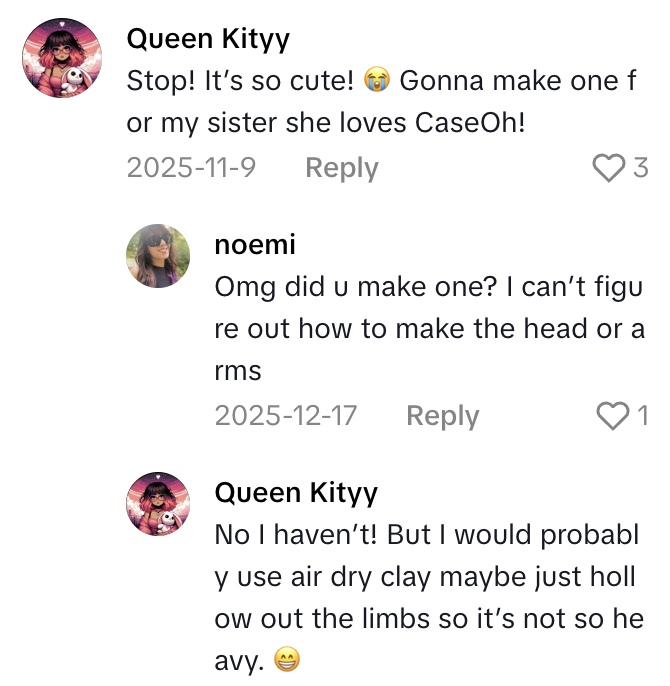Open Queen Kityy's avatar on the top comment
Image resolution: width=670 pixels, height=686 pixels.
64,57
